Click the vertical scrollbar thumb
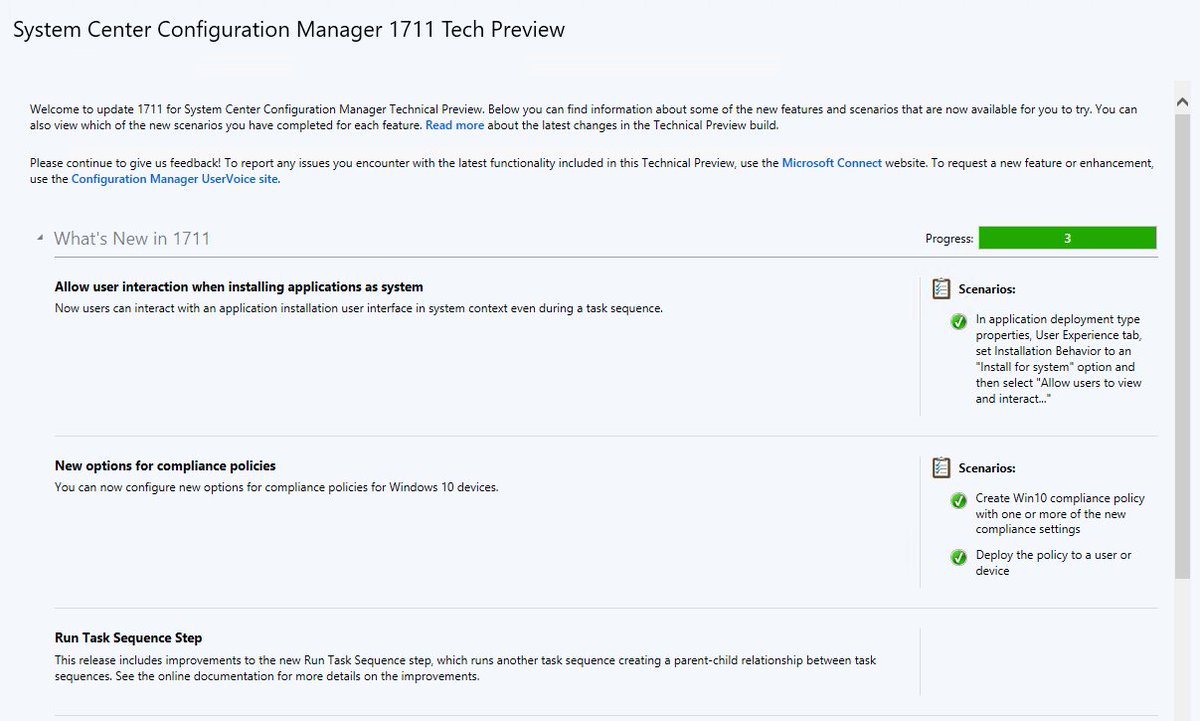The width and height of the screenshot is (1200, 721). click(x=1182, y=346)
